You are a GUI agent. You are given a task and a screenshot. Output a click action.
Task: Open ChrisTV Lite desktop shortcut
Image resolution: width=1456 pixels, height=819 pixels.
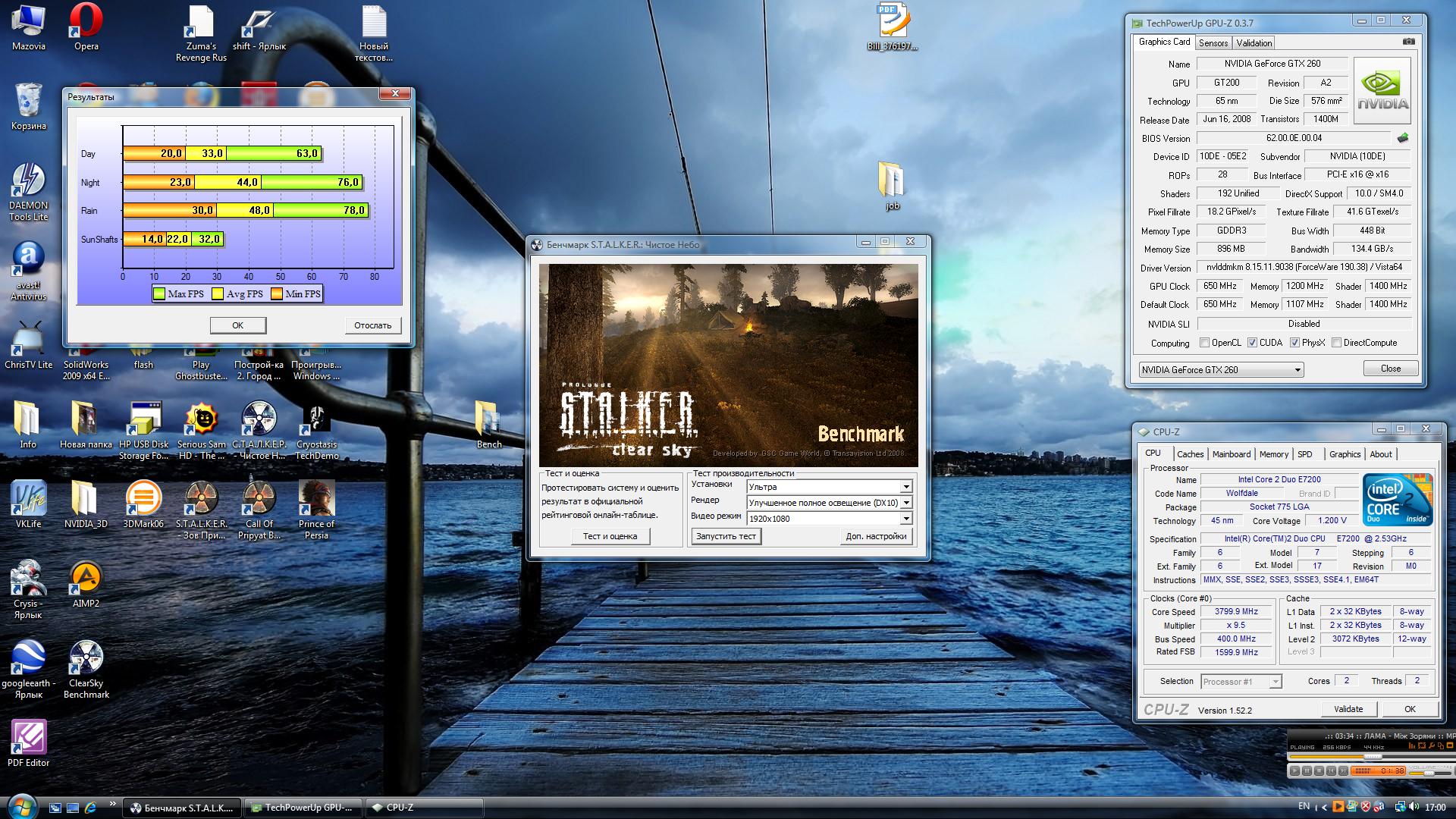[28, 346]
